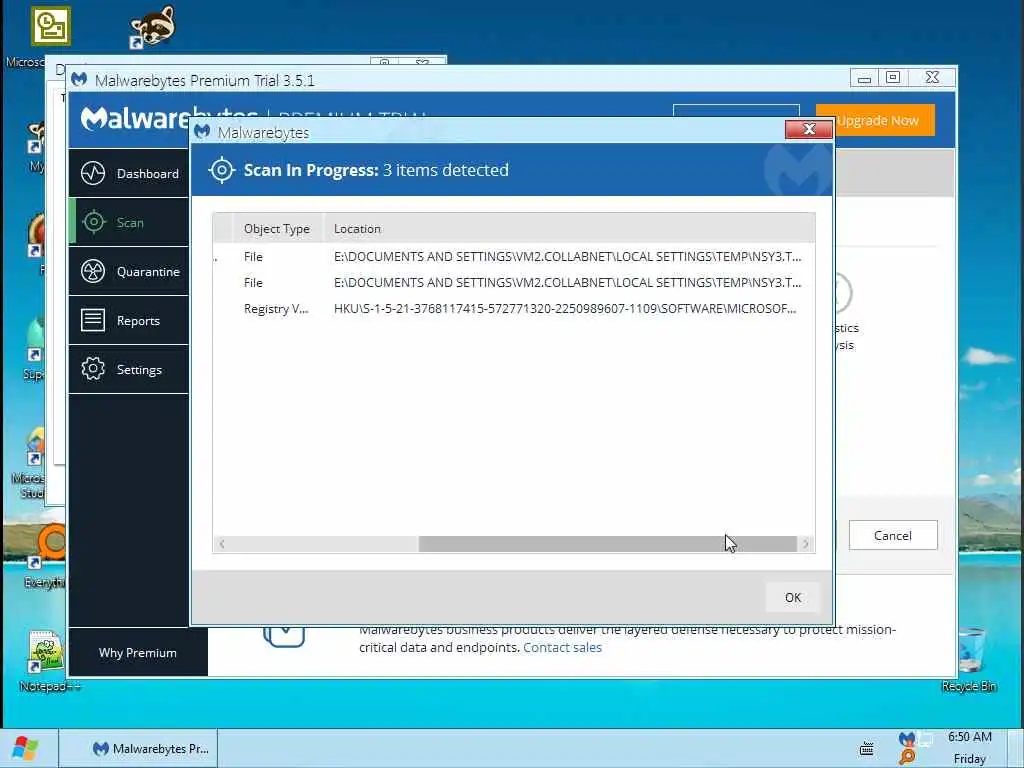Click the 6:50 AM clock in taskbar
1024x768 pixels.
click(970, 737)
